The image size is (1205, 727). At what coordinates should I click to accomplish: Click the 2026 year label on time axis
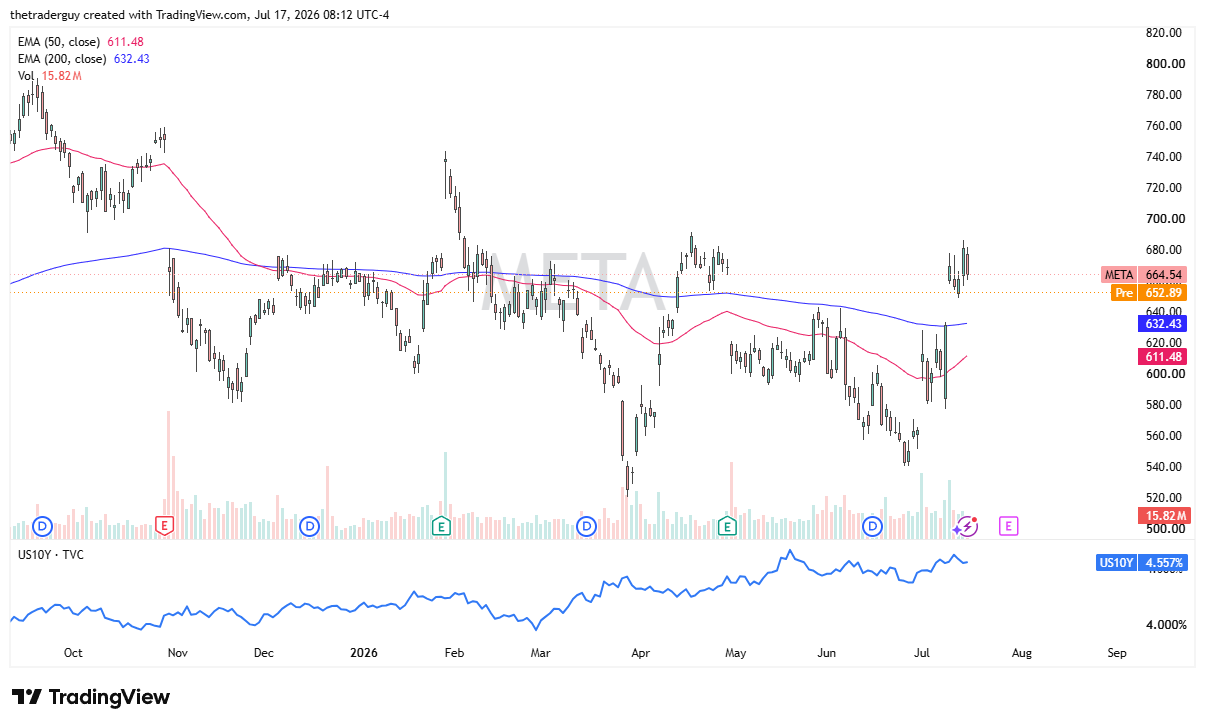click(x=364, y=653)
